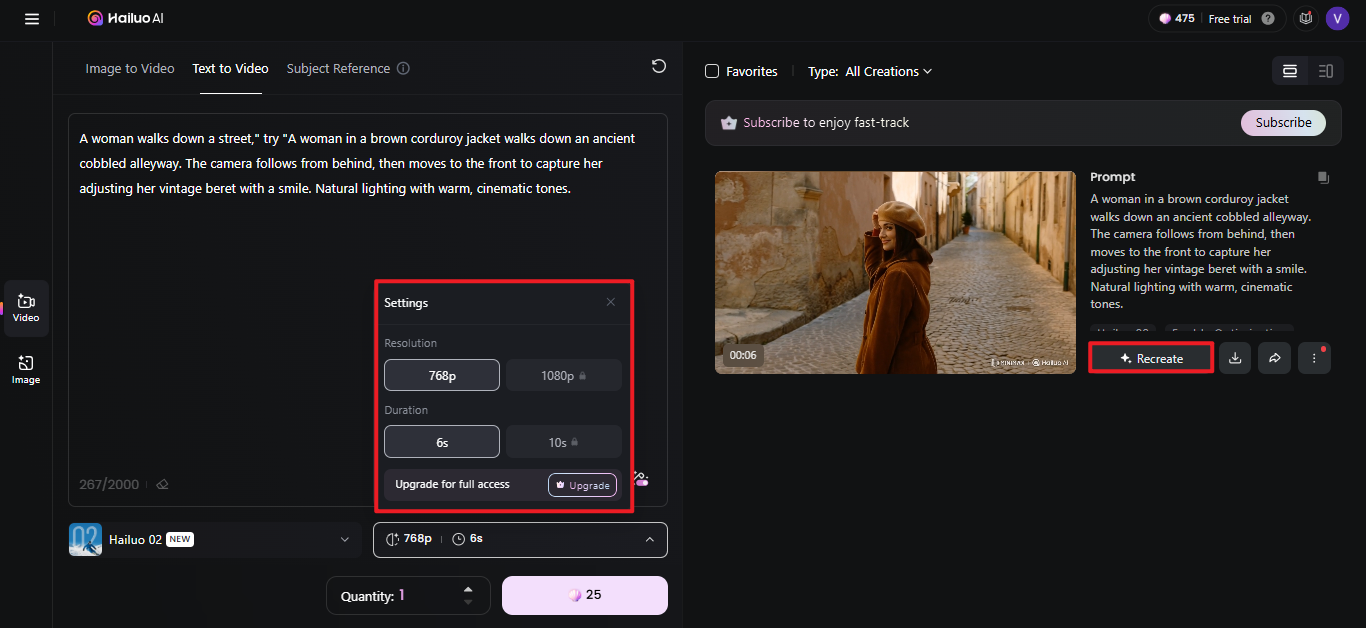Viewport: 1366px width, 628px height.
Task: Select the Text to Video tab
Action: click(x=231, y=69)
